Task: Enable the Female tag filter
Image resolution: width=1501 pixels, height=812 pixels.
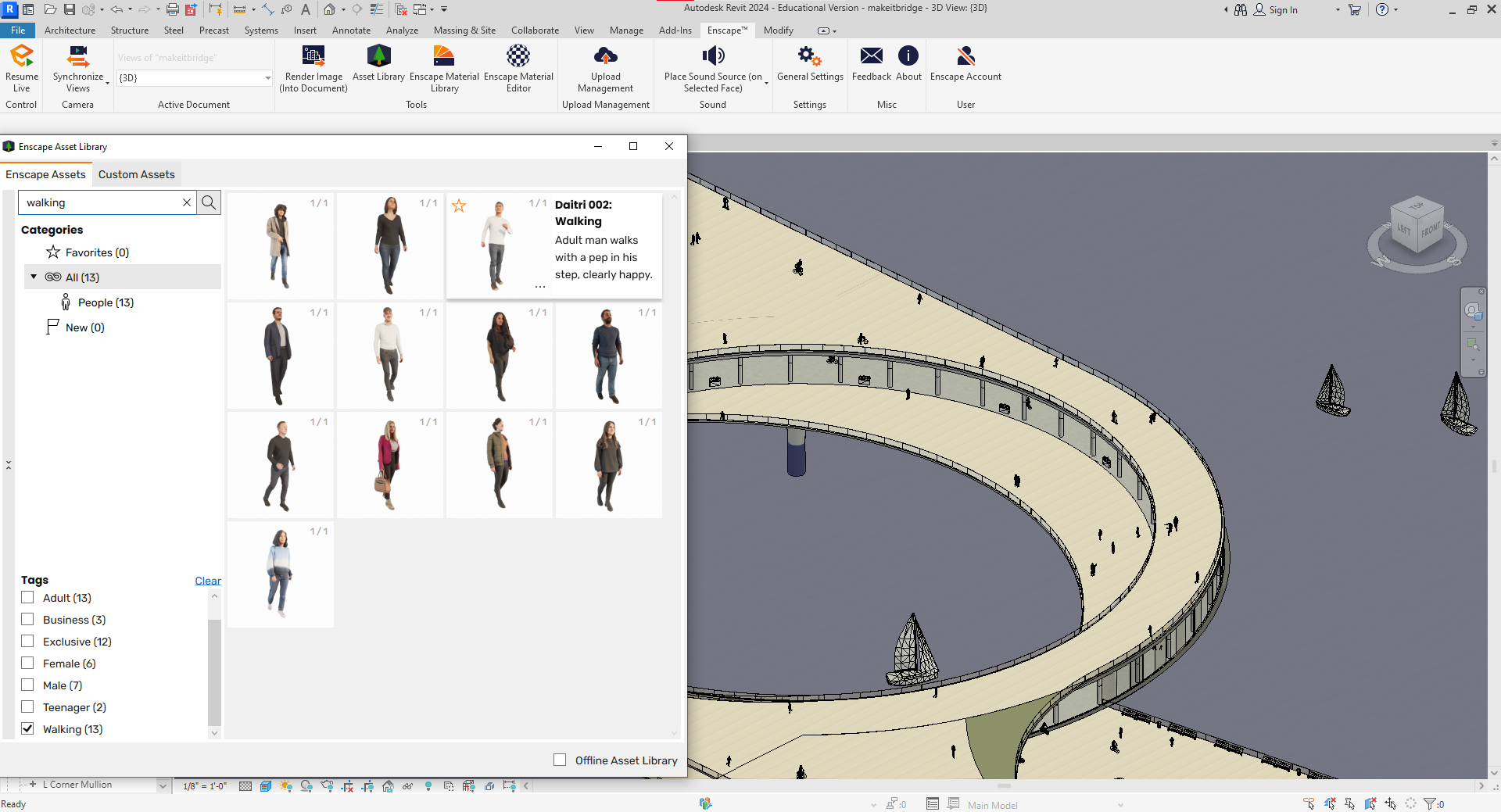Action: 28,664
